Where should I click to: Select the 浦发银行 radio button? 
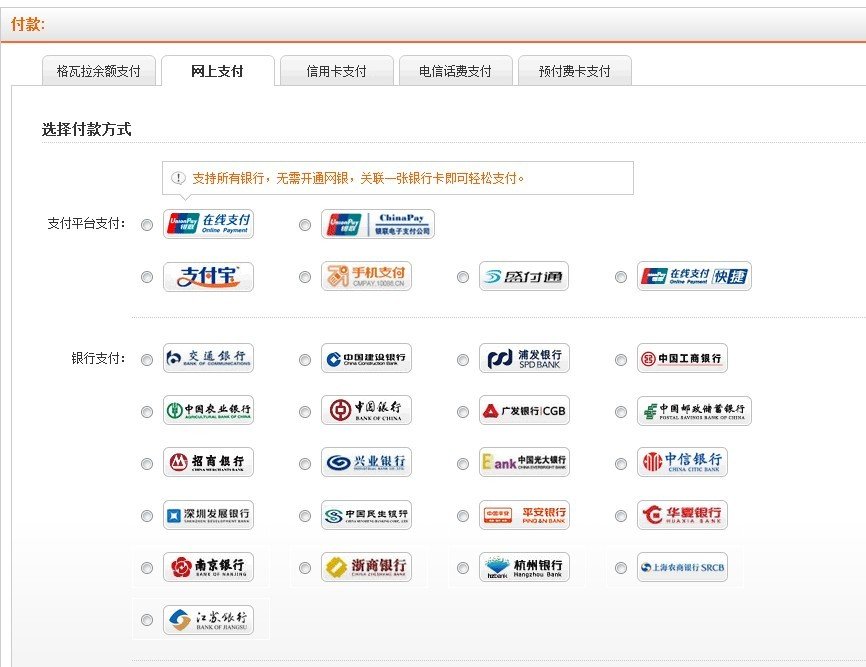[x=463, y=360]
